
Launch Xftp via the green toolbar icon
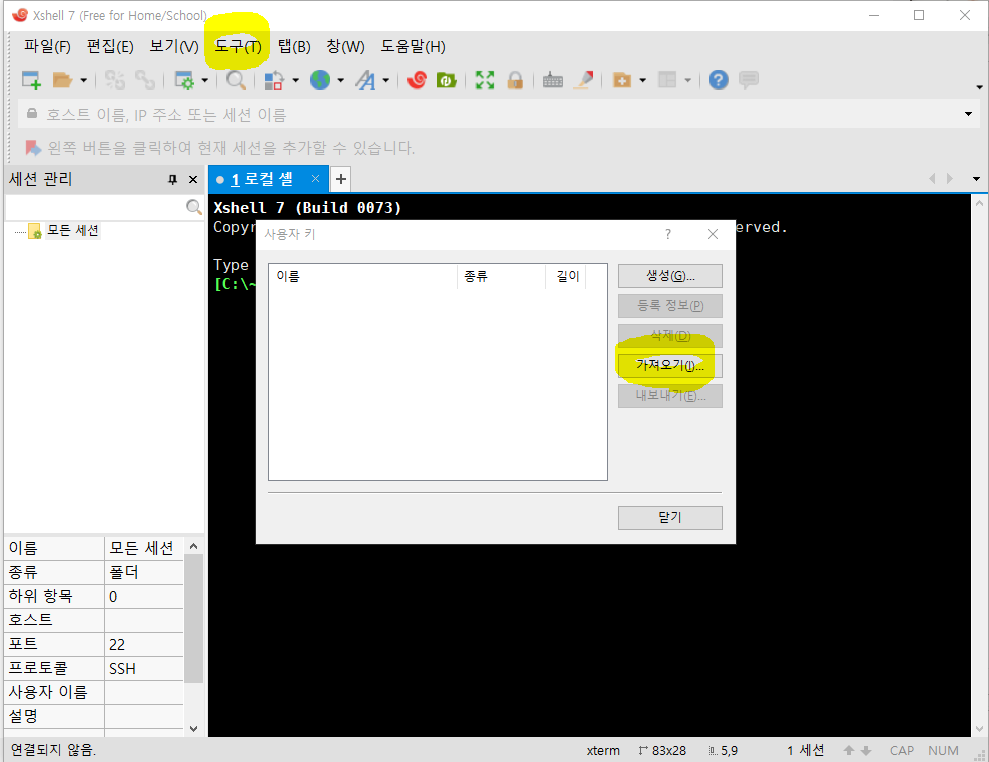447,80
